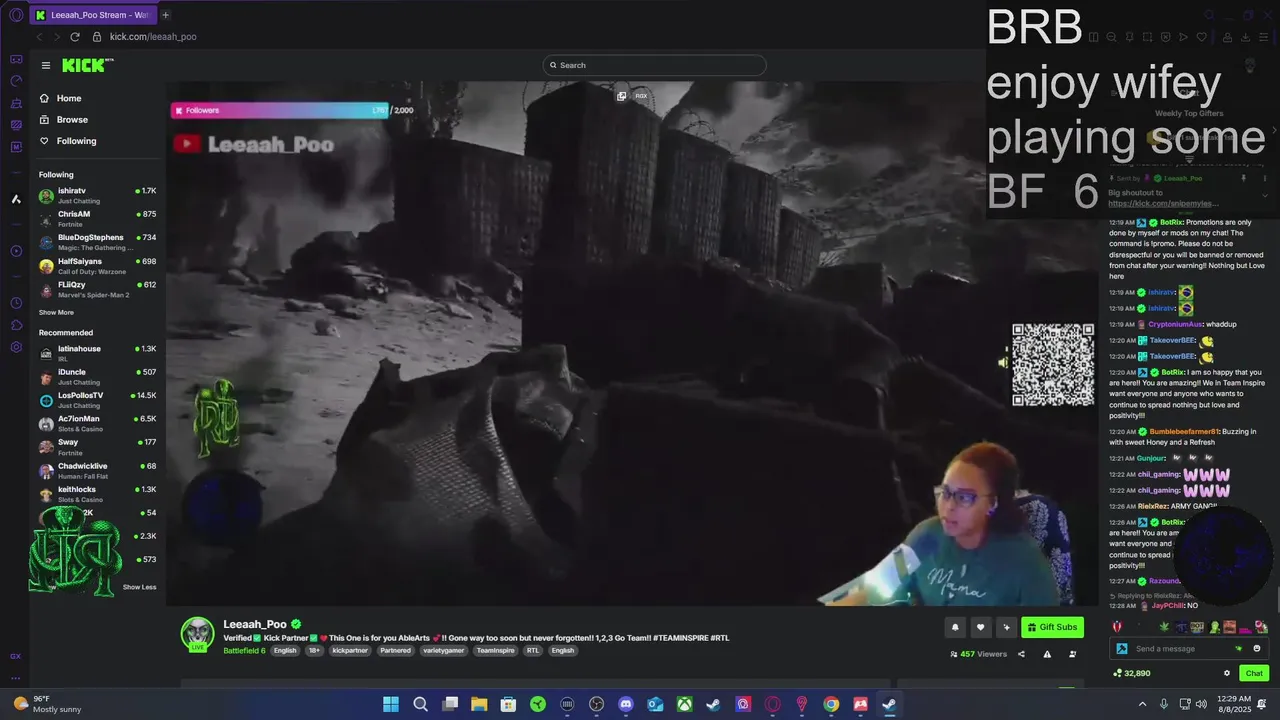Click the share stream icon
Screen dimensions: 1280x720
[1021, 654]
